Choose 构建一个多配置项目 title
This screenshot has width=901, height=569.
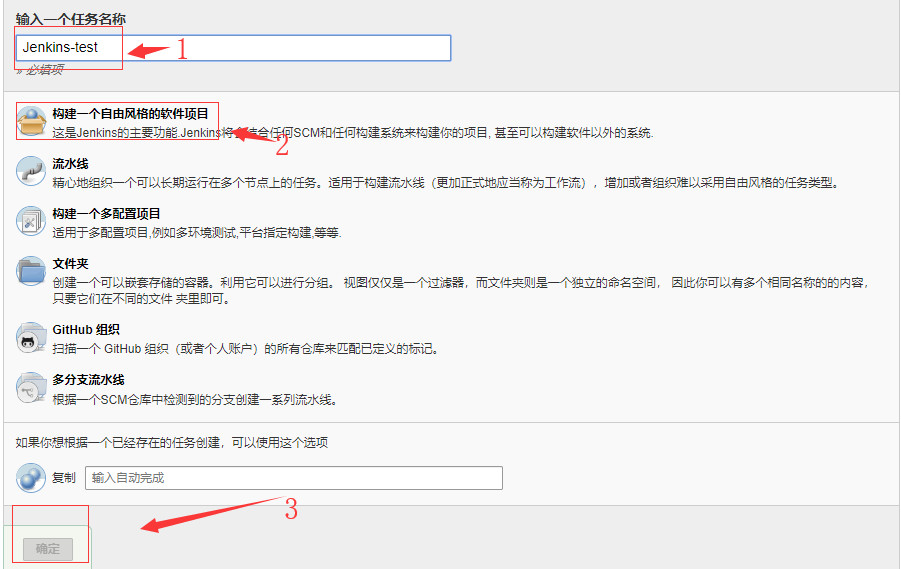coord(106,214)
